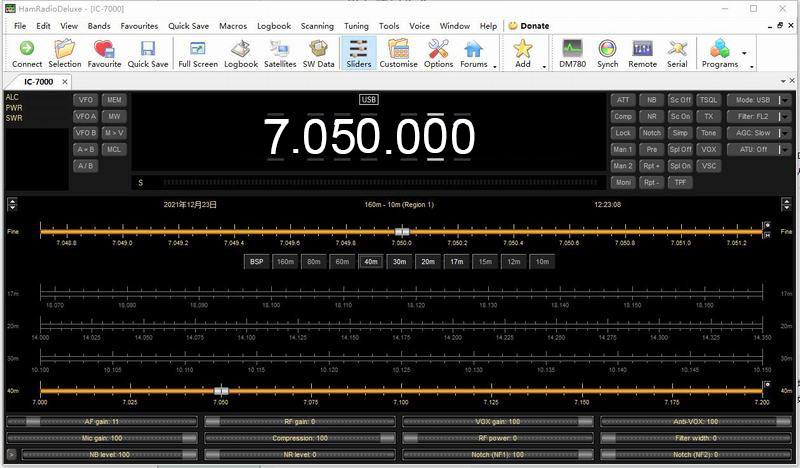Click the Synch toolbar icon

607,53
